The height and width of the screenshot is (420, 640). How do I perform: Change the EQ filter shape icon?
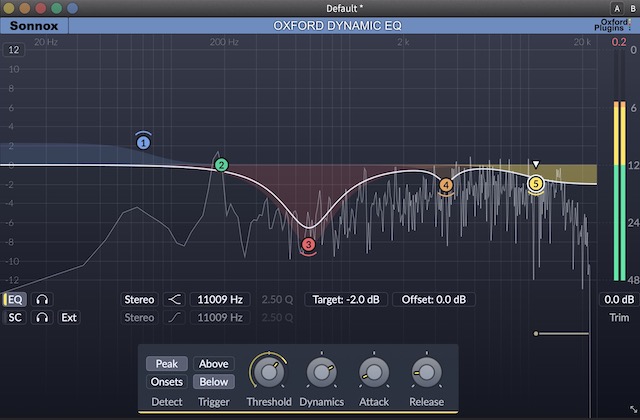[x=176, y=299]
